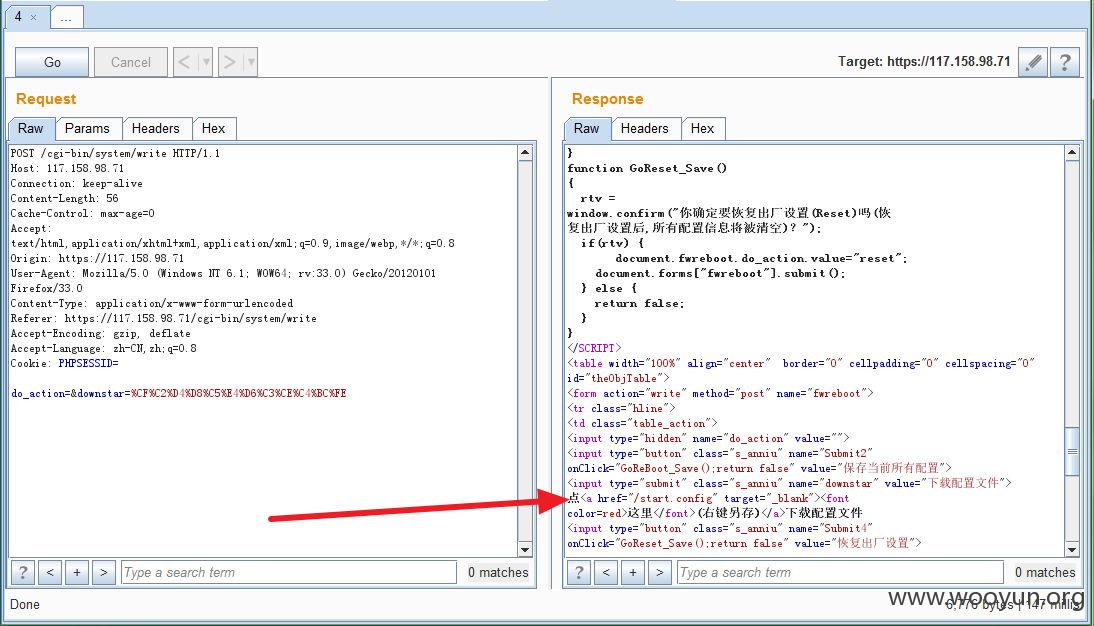Switch to Request Headers tab

click(156, 128)
